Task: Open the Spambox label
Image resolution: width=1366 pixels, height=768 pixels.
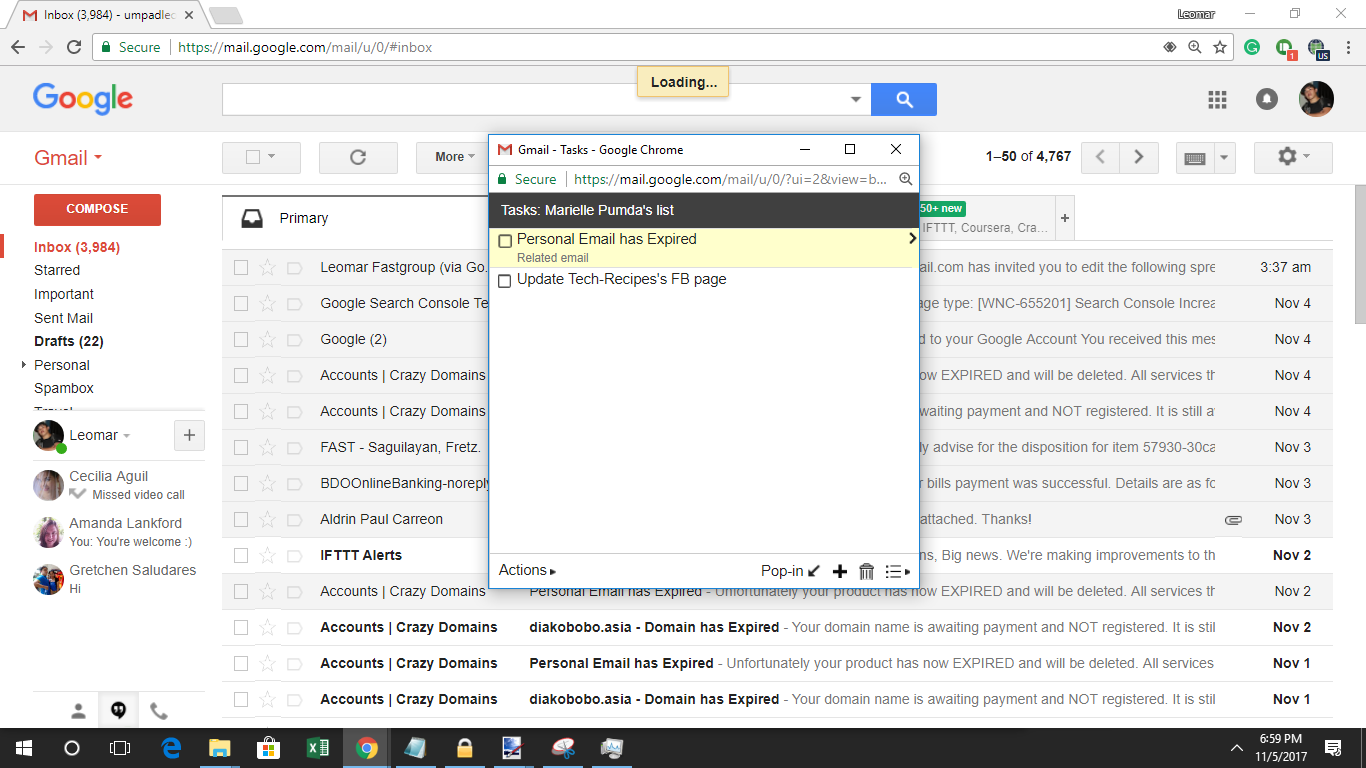Action: coord(64,388)
